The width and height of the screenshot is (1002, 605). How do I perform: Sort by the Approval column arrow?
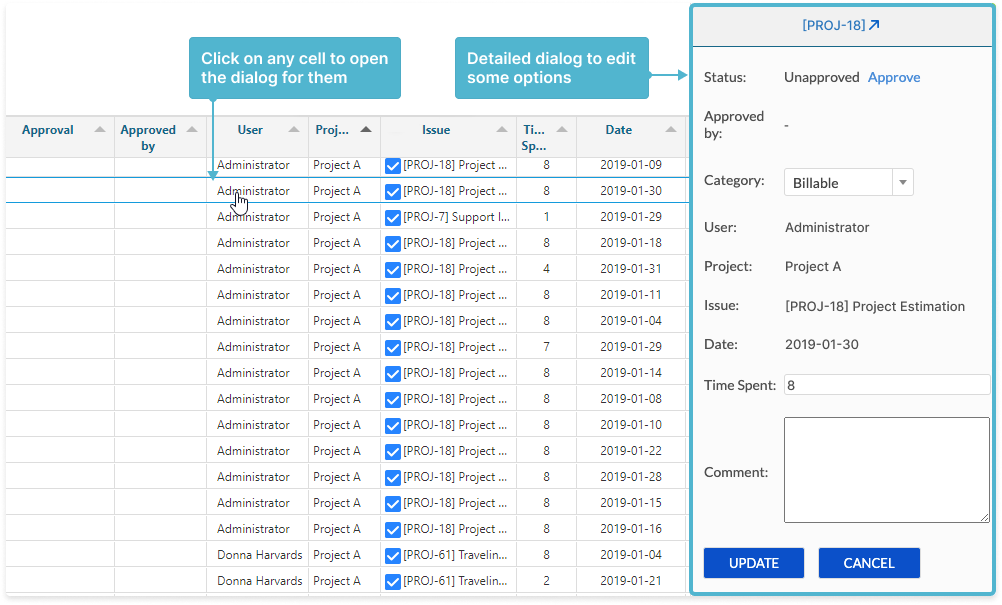pyautogui.click(x=100, y=130)
